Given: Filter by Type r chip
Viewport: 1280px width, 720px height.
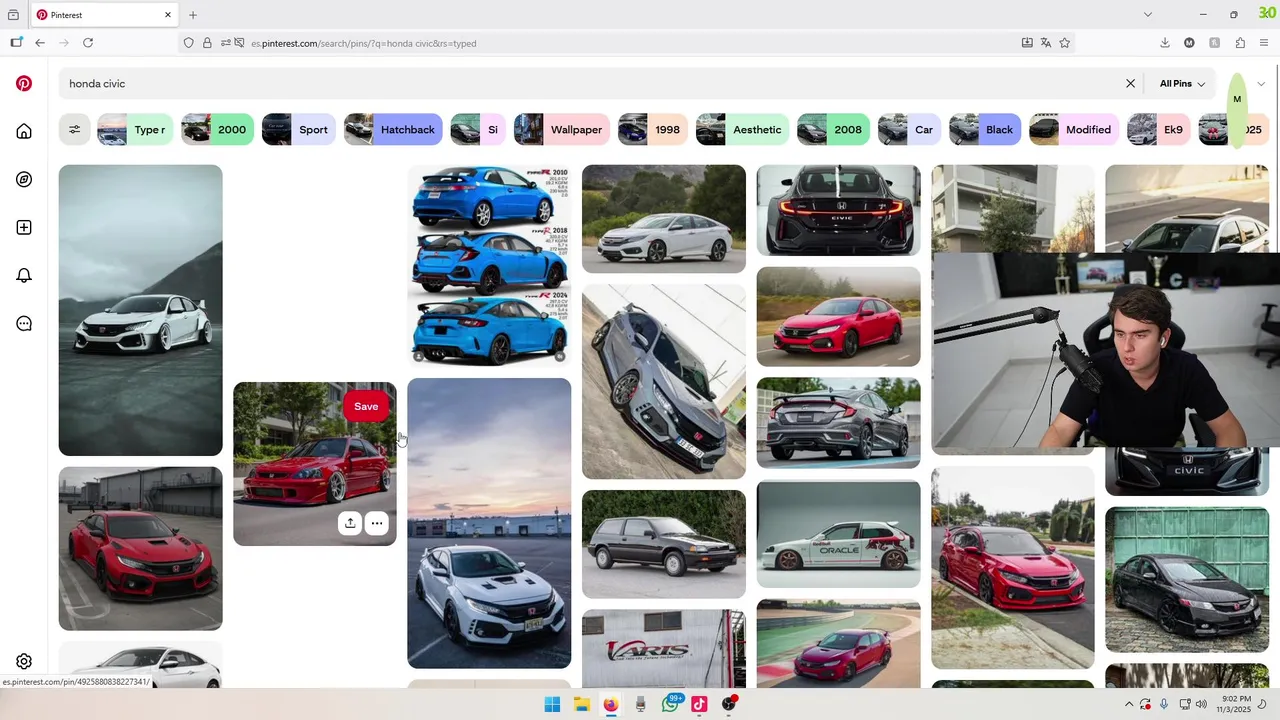Looking at the screenshot, I should (135, 130).
